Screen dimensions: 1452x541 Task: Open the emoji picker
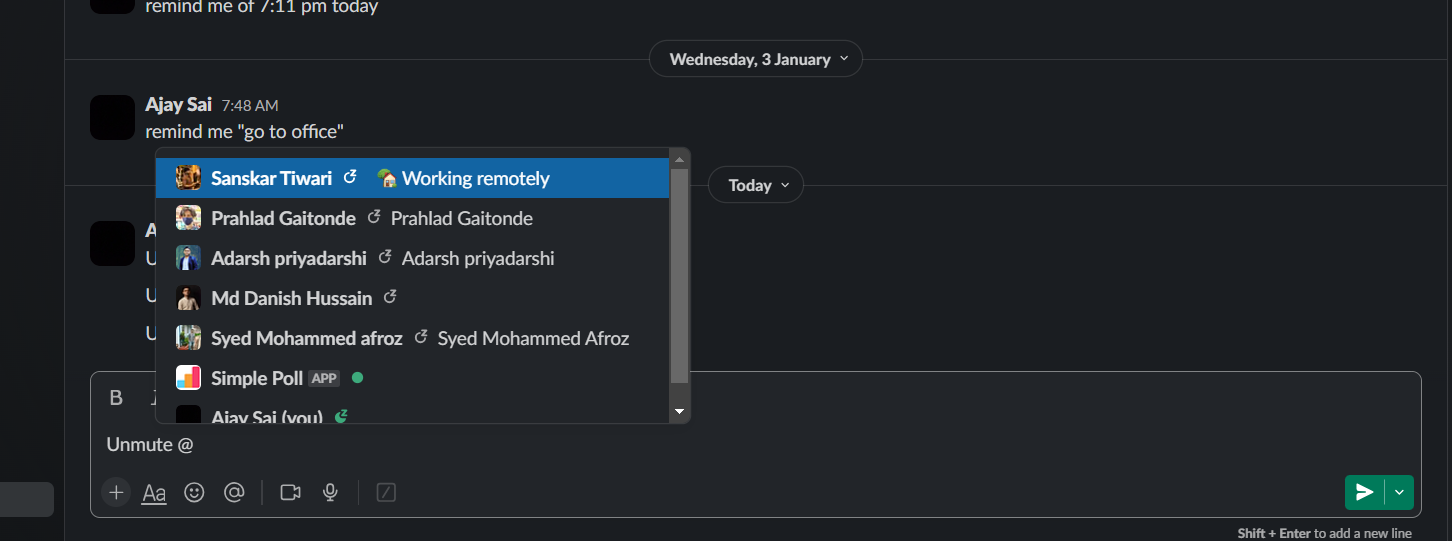click(194, 492)
